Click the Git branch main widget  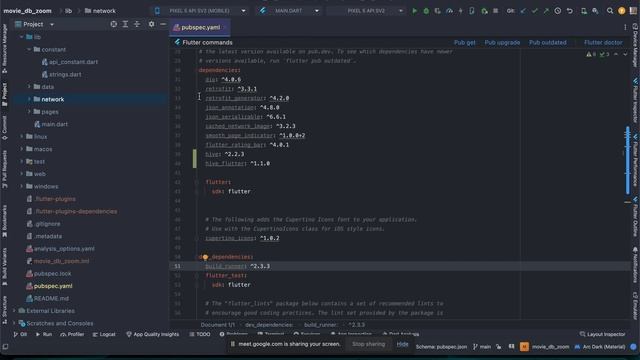[482, 347]
